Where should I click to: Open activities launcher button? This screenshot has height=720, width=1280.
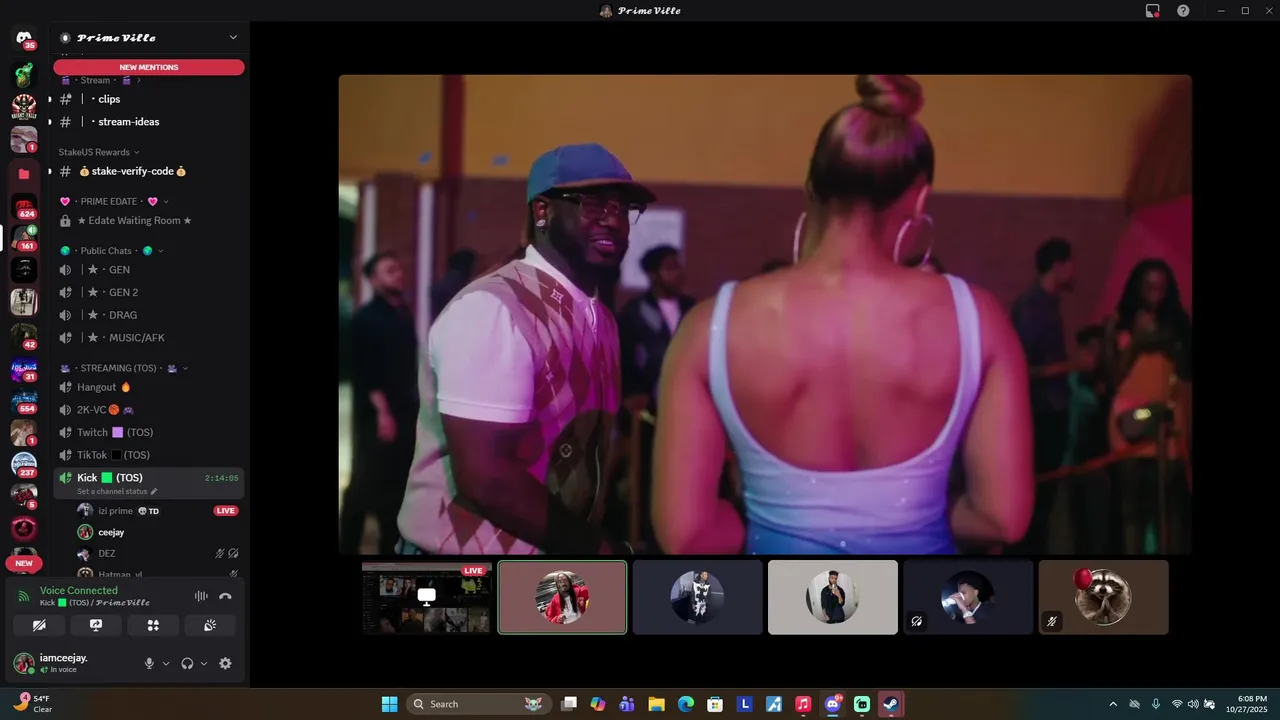coord(153,625)
